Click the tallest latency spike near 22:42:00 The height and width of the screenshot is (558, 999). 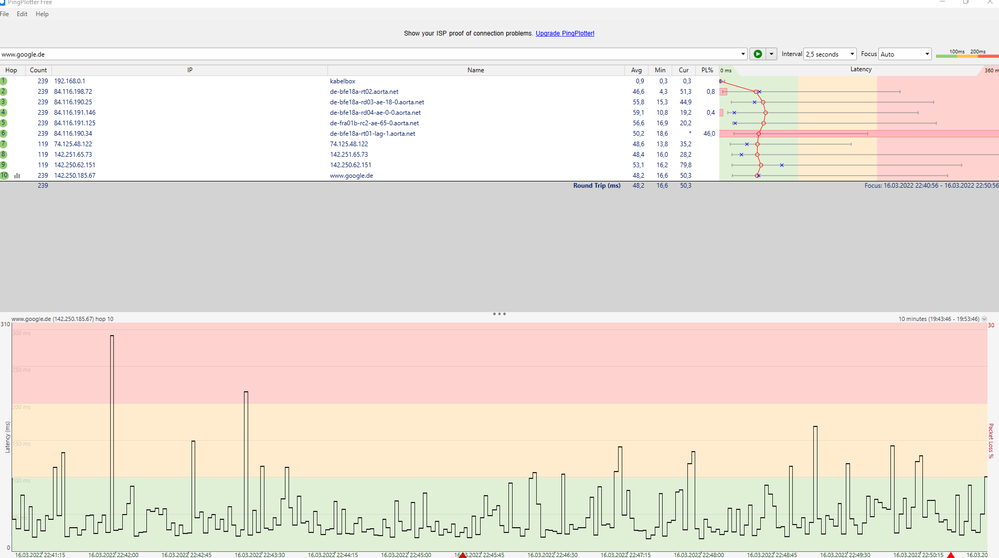pos(112,433)
